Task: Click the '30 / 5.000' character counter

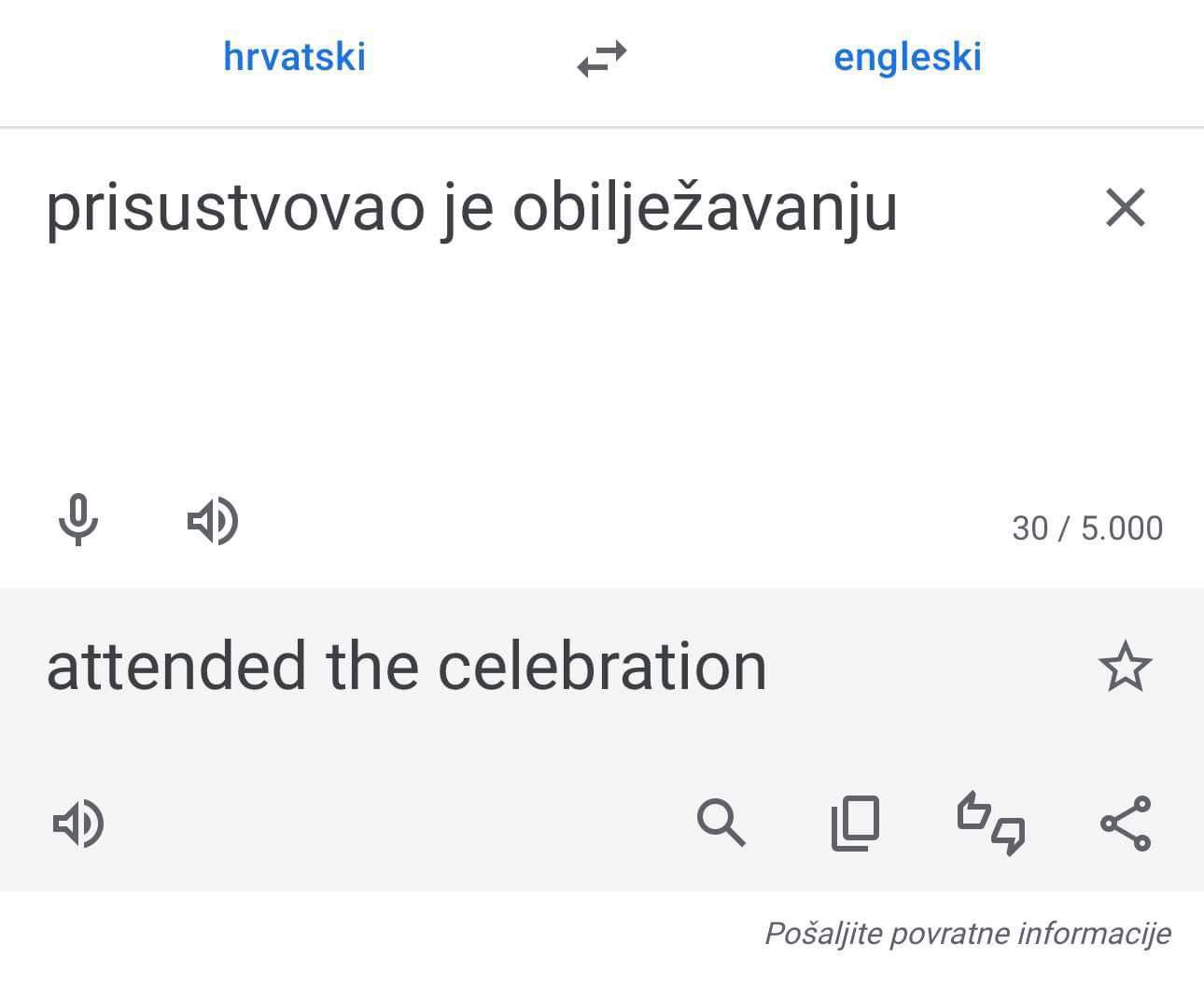Action: 1087,528
